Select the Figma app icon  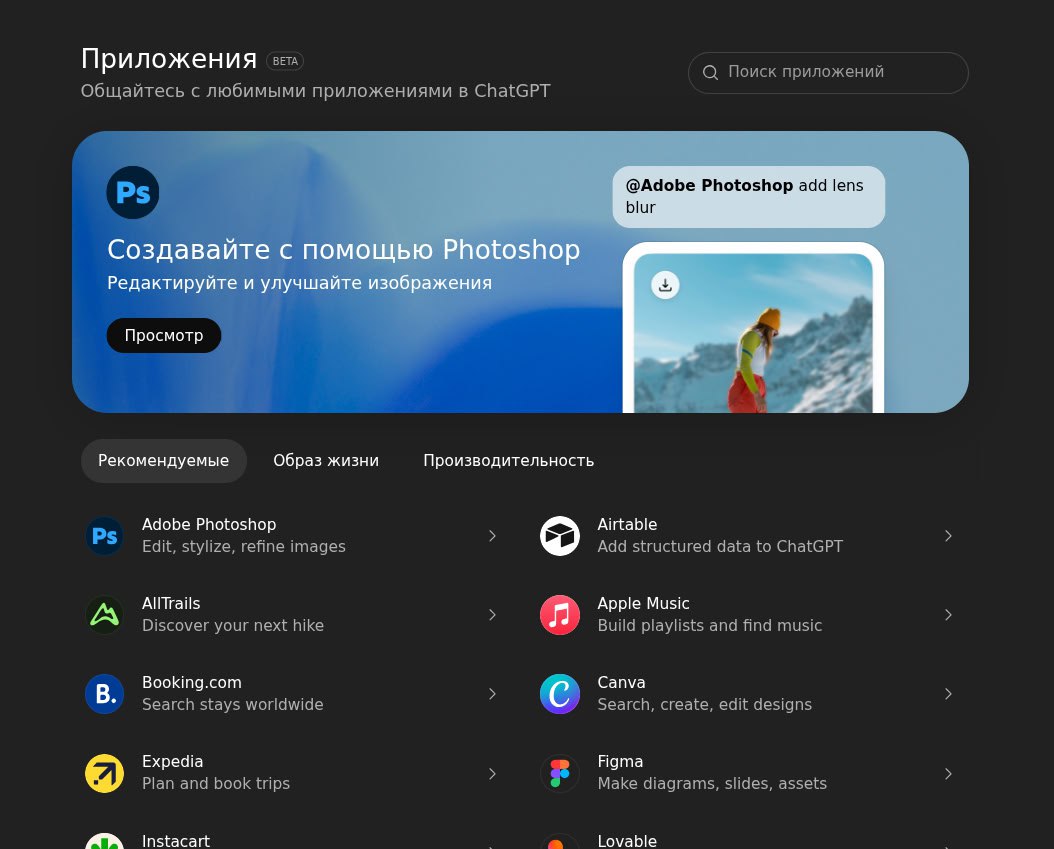coord(560,773)
